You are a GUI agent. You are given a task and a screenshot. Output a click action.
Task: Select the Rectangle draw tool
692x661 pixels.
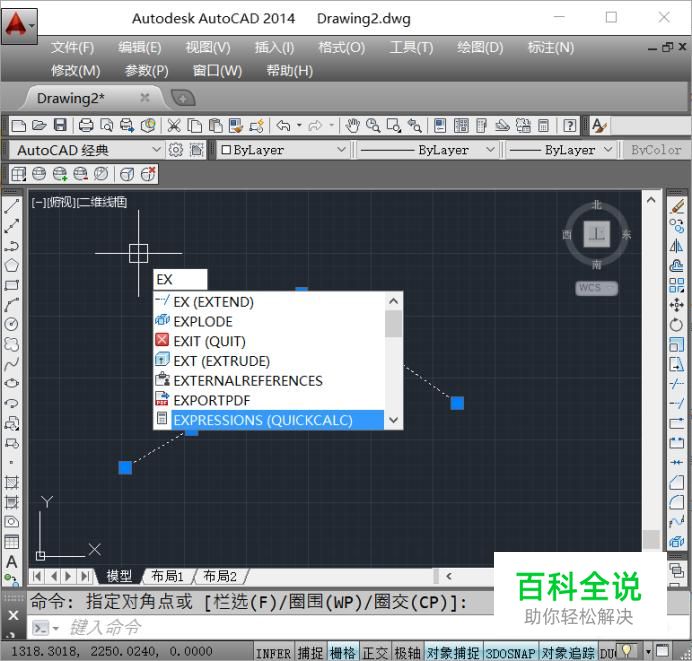(11, 285)
